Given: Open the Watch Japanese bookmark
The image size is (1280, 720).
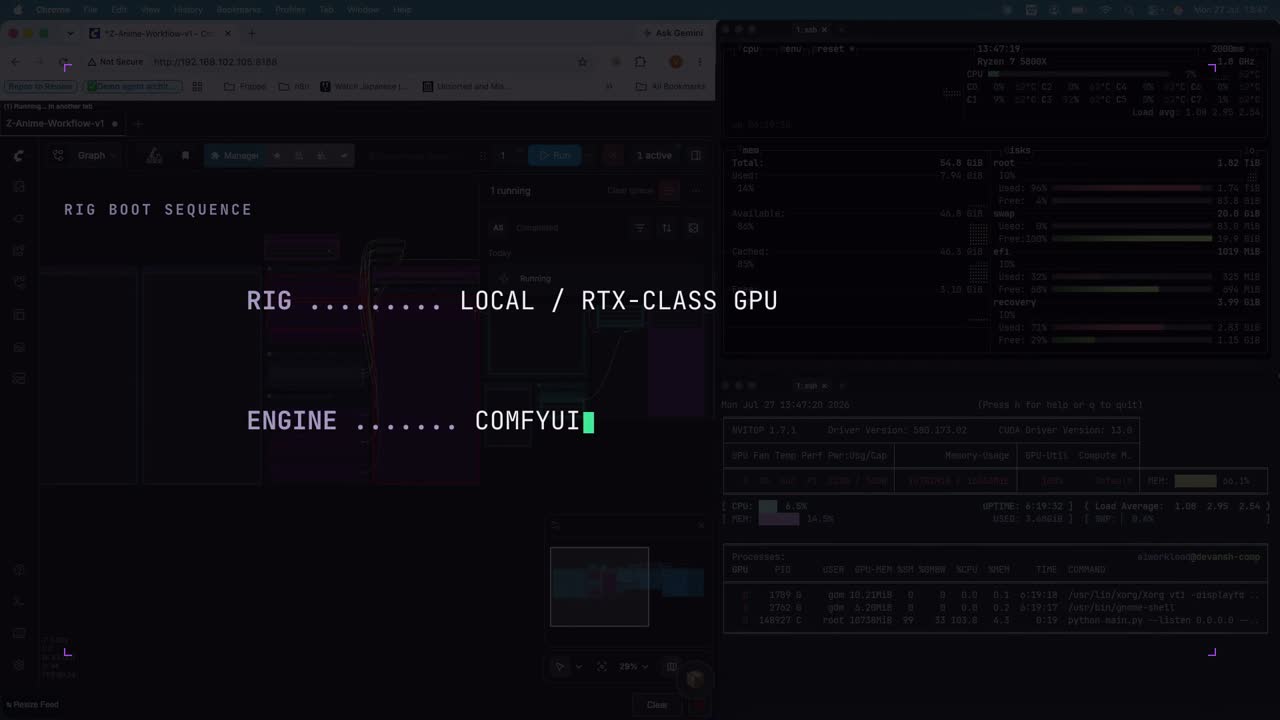Looking at the screenshot, I should pos(363,86).
